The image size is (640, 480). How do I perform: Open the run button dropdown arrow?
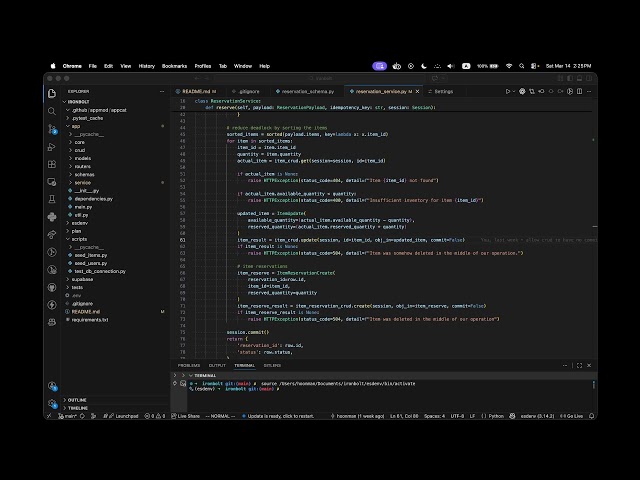pyautogui.click(x=514, y=91)
